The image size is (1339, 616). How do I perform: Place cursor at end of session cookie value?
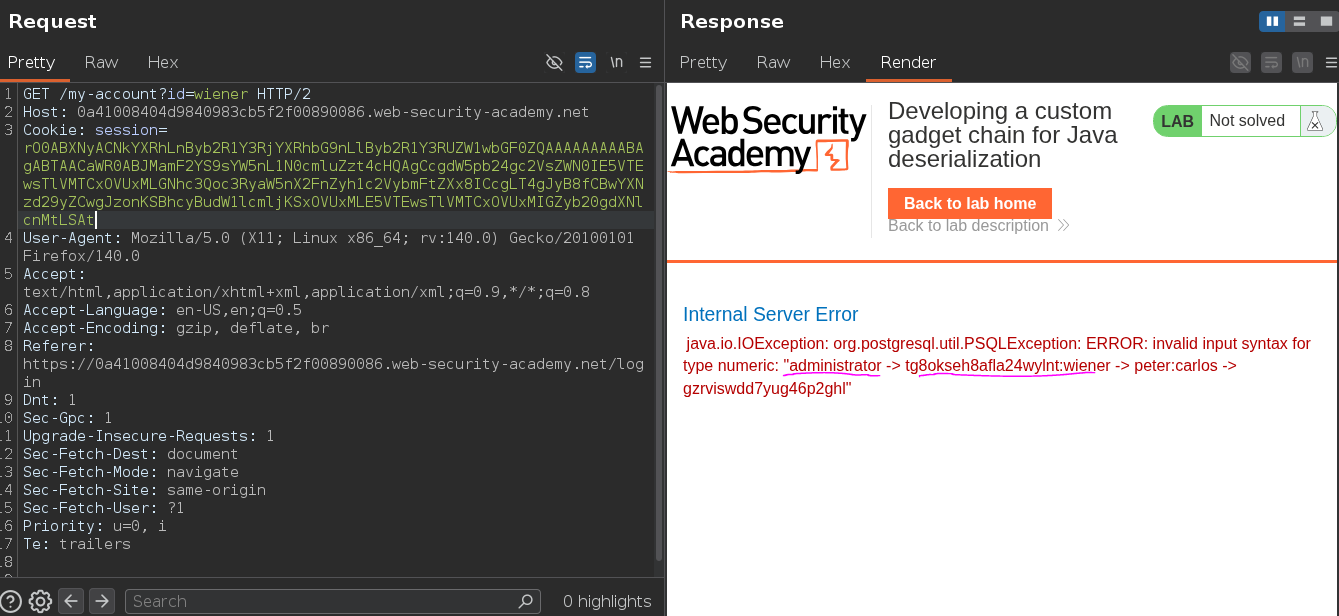[x=95, y=220]
